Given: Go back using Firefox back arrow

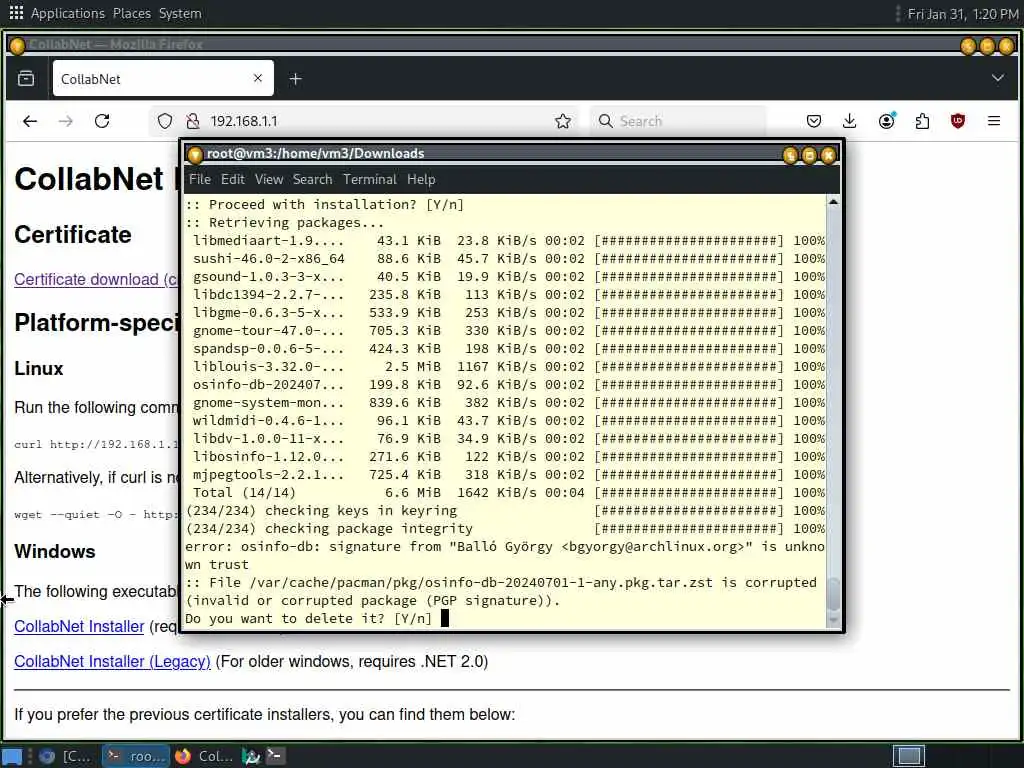Looking at the screenshot, I should (30, 121).
